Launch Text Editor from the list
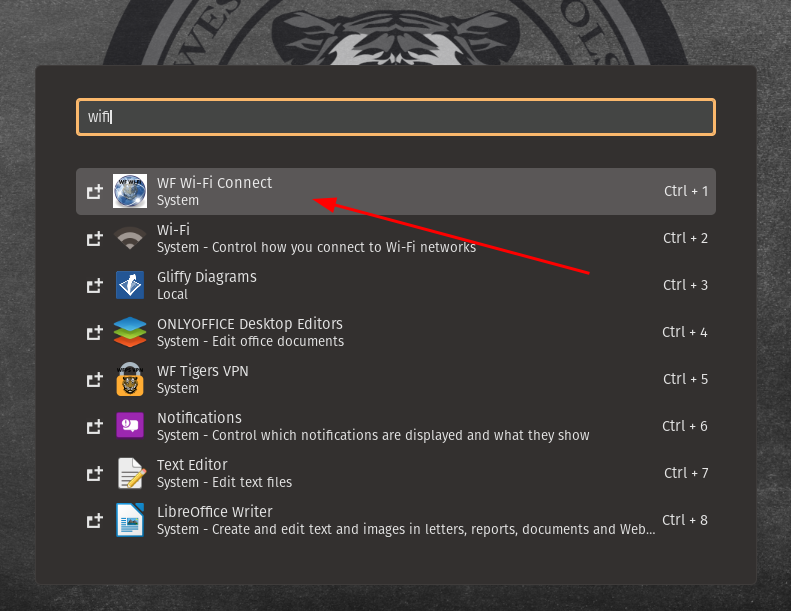The image size is (791, 611). point(396,473)
